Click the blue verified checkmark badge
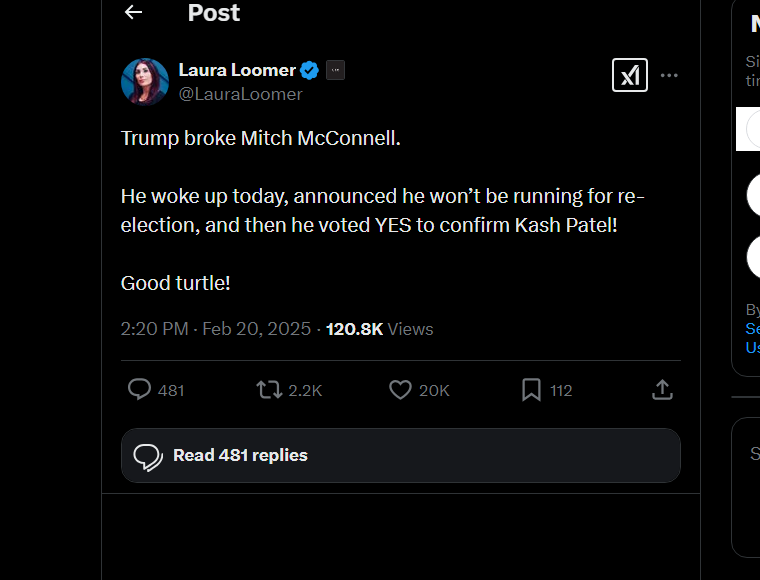Screen dimensions: 760x580 click(x=310, y=70)
